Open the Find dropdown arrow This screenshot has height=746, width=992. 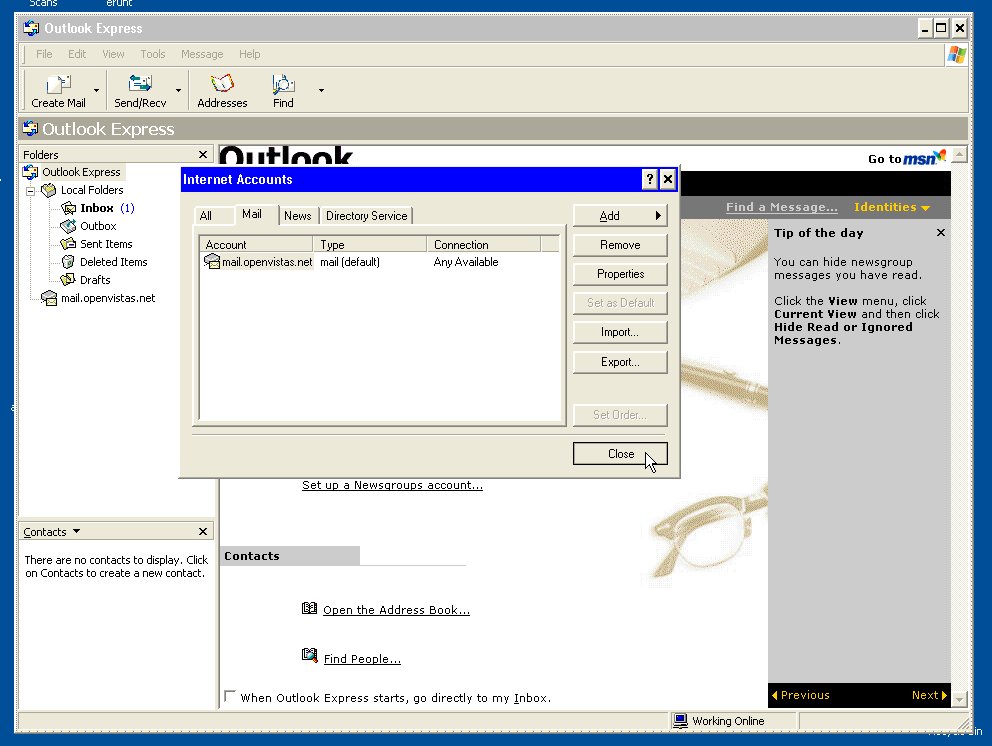(321, 90)
